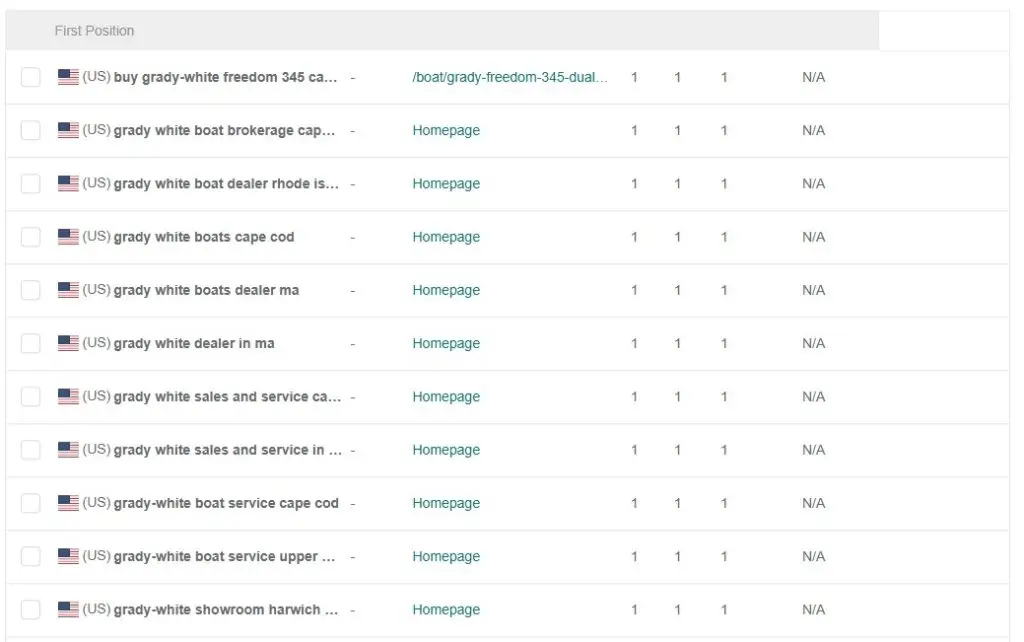Select keyword grady-white boat service upper …

pyautogui.click(x=225, y=556)
